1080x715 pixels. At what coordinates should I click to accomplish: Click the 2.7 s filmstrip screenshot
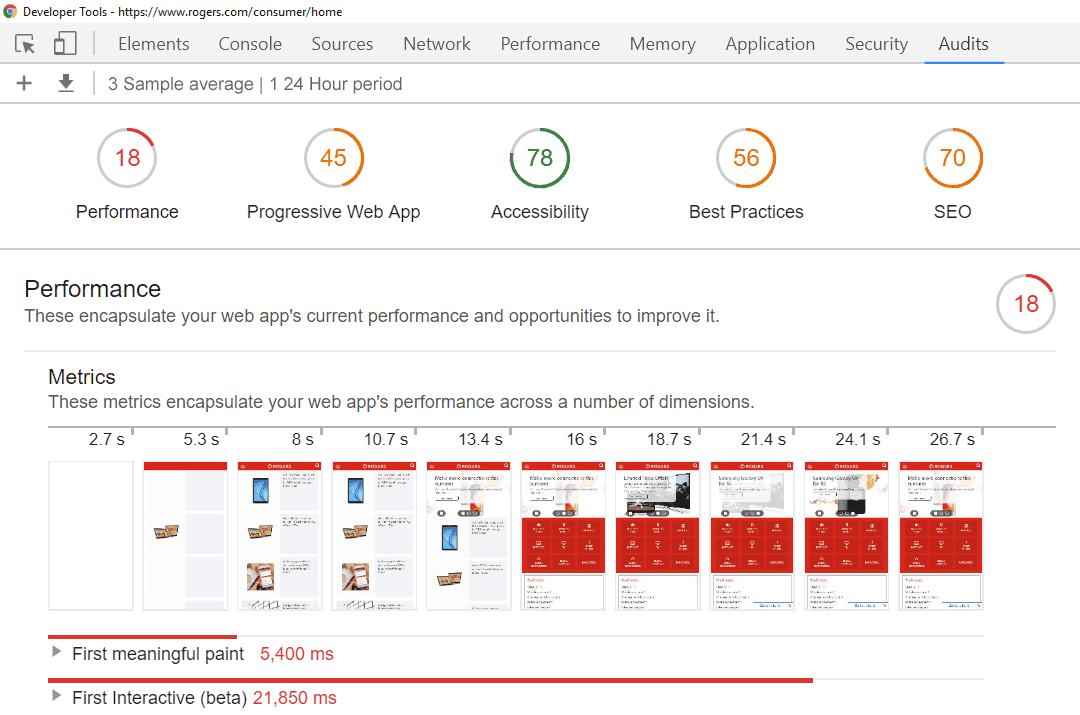(x=91, y=535)
